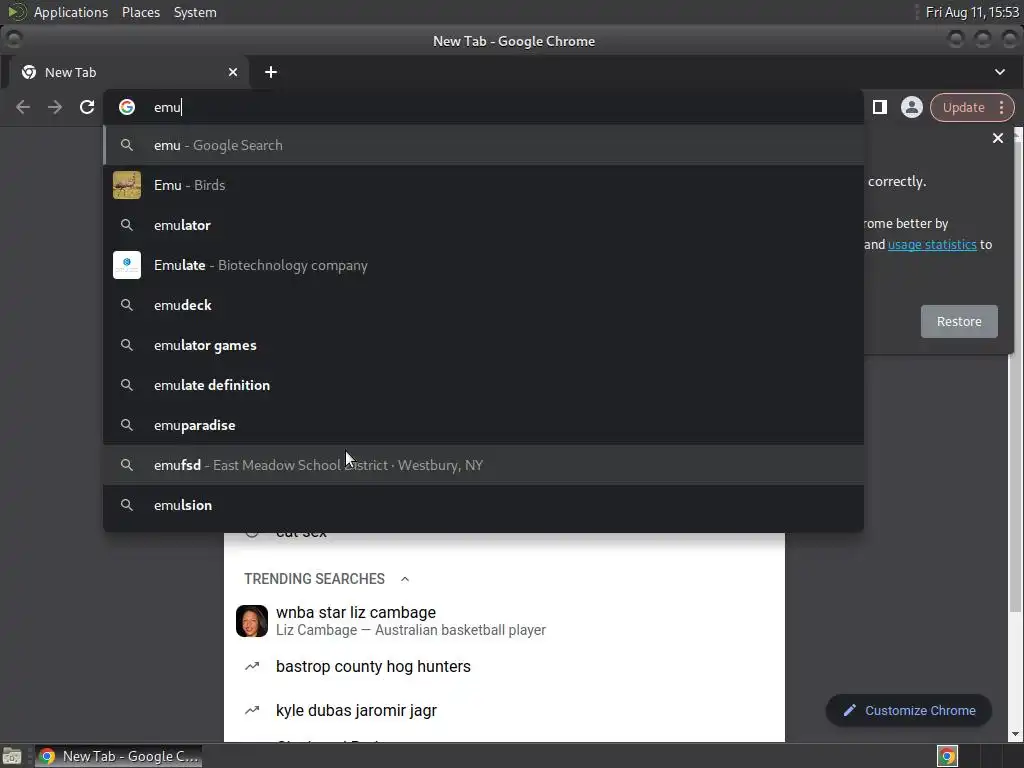Close the New Tab tab
Screen dimensions: 1024x768
233,72
